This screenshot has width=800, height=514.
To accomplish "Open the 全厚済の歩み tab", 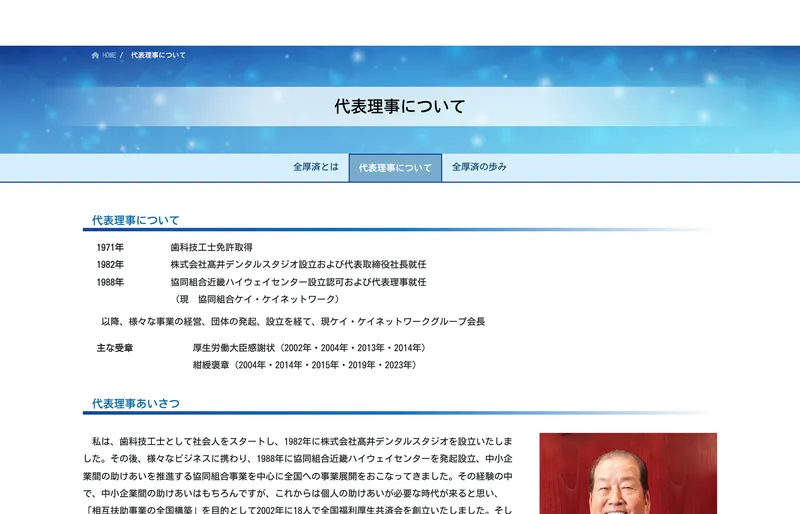I will tap(479, 167).
